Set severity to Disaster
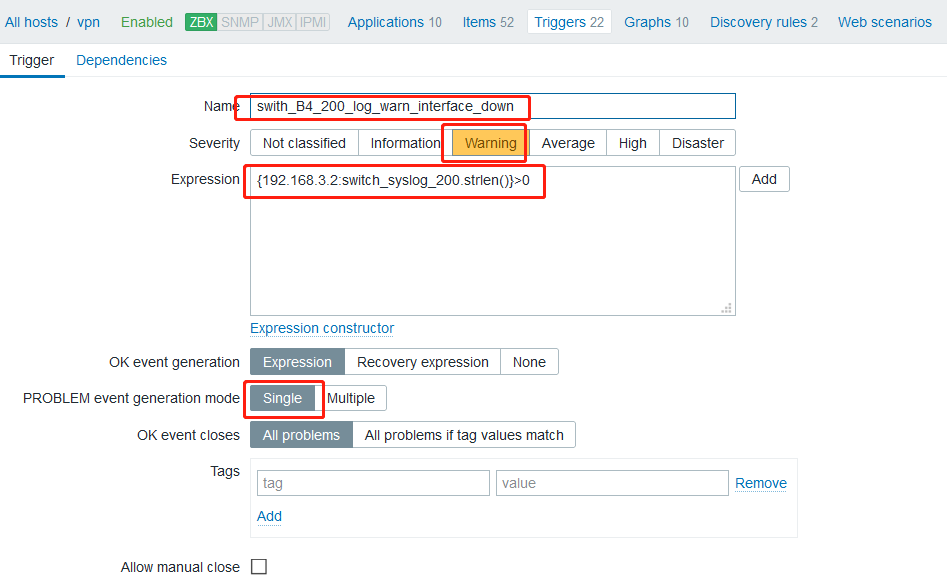The width and height of the screenshot is (947, 588). pos(698,143)
